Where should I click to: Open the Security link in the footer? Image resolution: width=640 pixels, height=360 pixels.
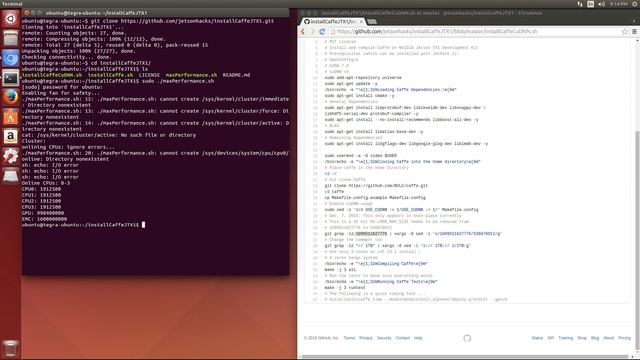pos(384,338)
